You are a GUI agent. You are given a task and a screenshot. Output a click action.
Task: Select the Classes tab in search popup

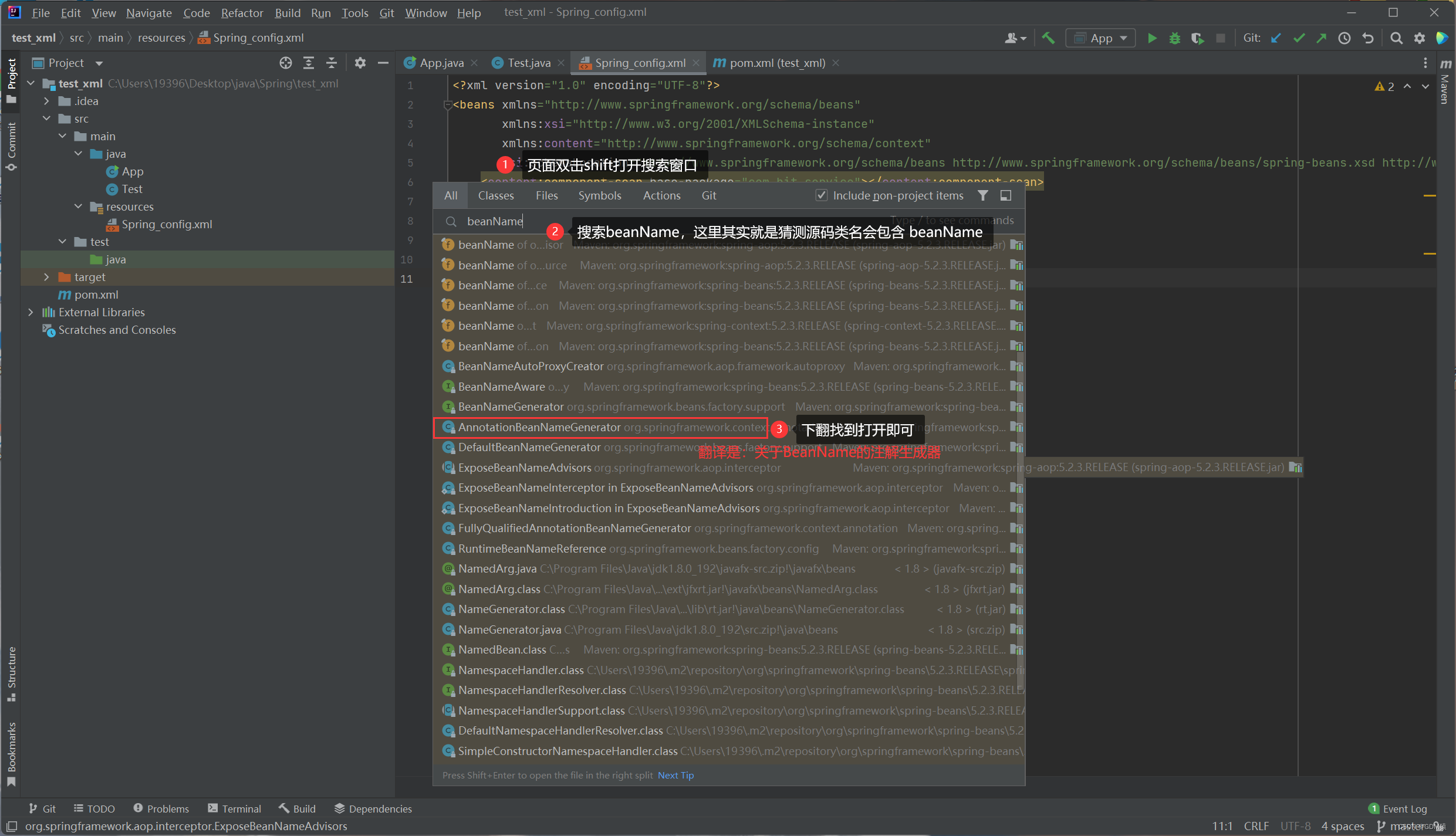tap(496, 195)
